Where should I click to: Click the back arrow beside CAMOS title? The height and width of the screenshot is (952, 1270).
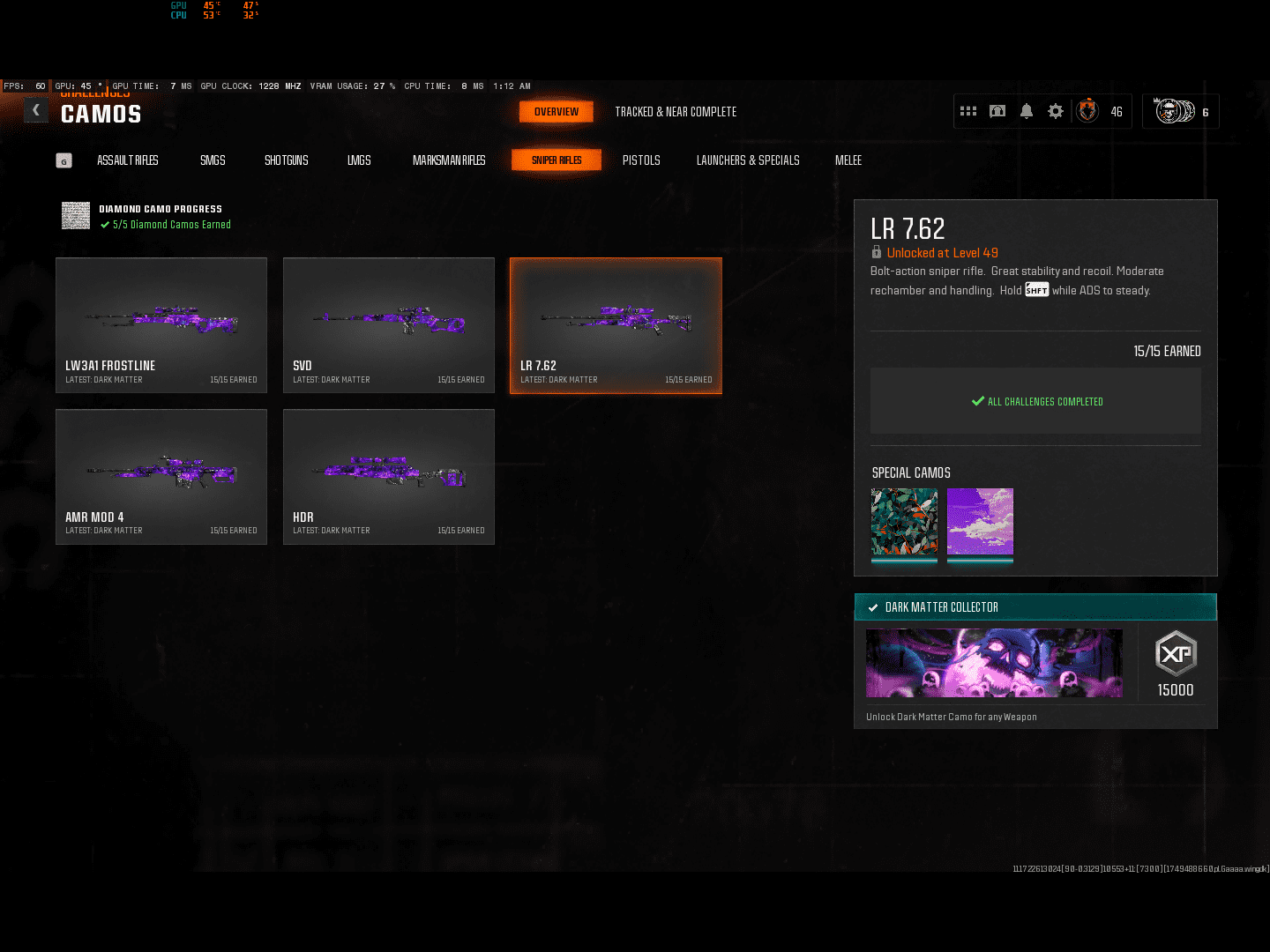(36, 110)
